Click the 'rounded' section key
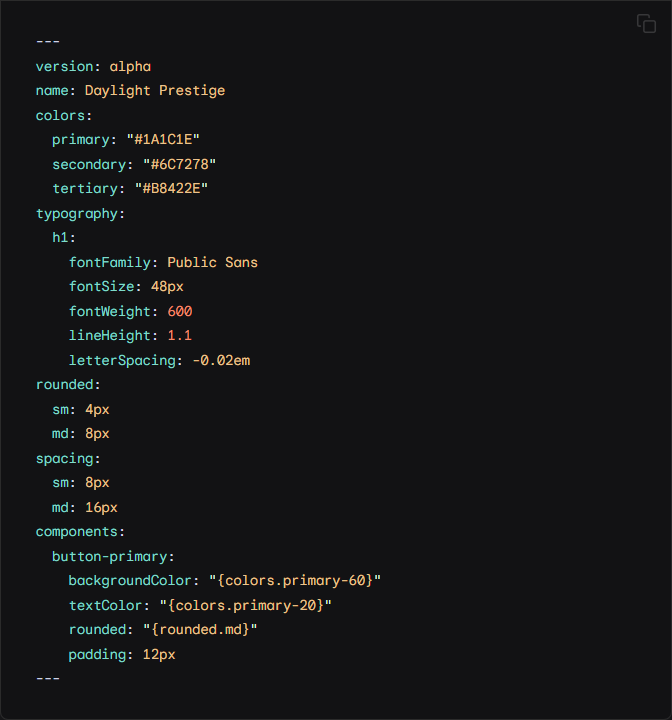The image size is (672, 720). tap(65, 385)
